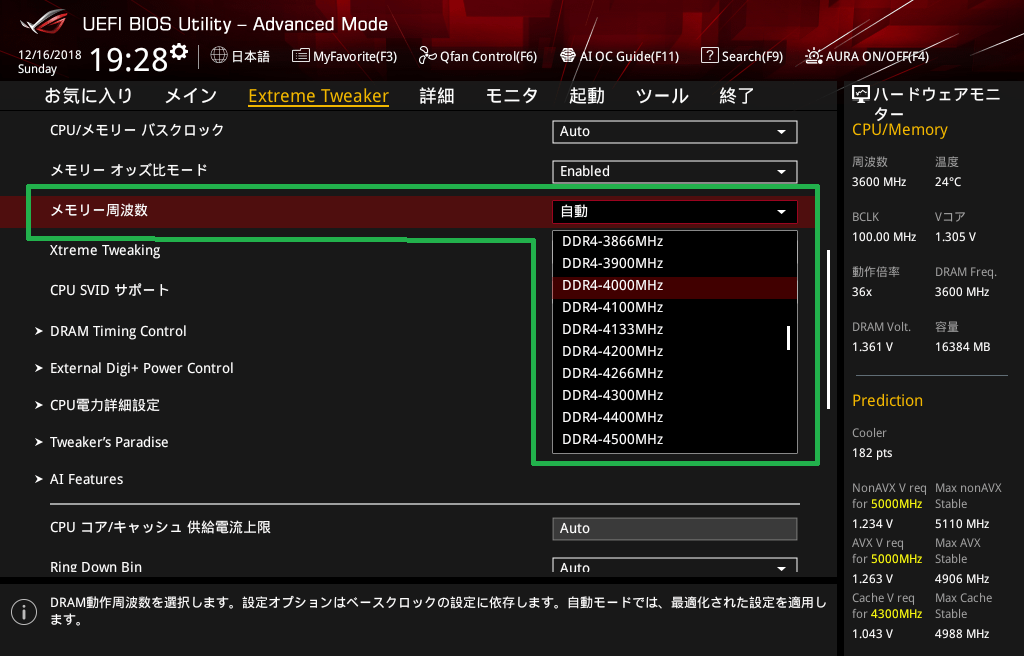Select DDR4-4200MHz option

point(675,352)
